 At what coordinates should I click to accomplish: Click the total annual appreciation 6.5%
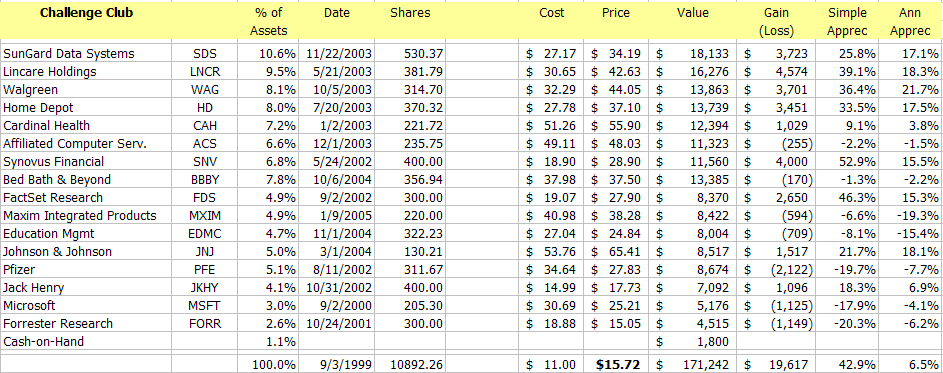(911, 364)
